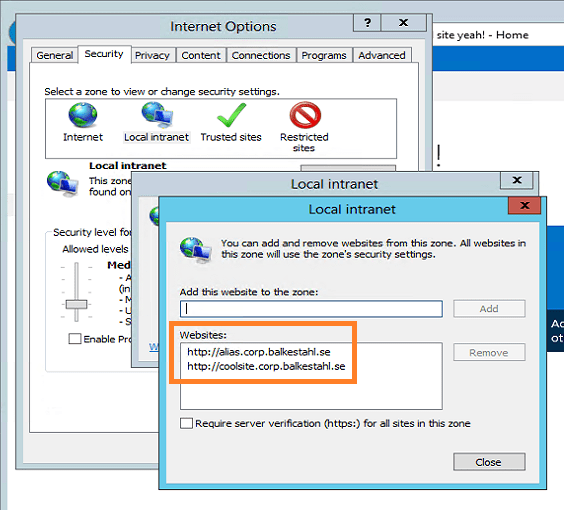Open the Connections tab
Viewport: 564px width, 510px height.
click(x=261, y=55)
